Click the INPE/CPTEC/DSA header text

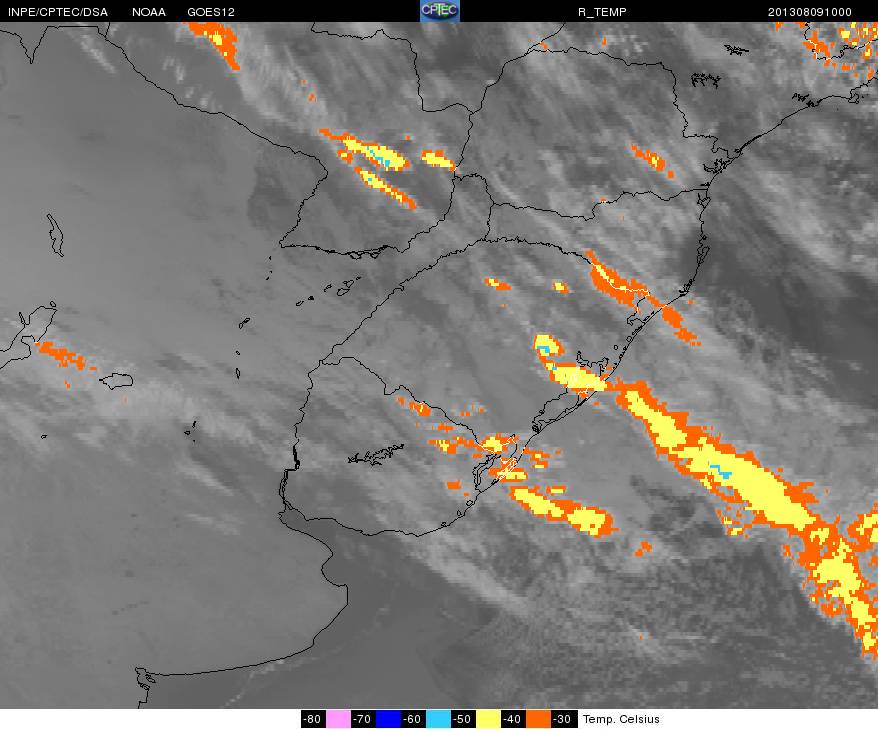[x=58, y=12]
